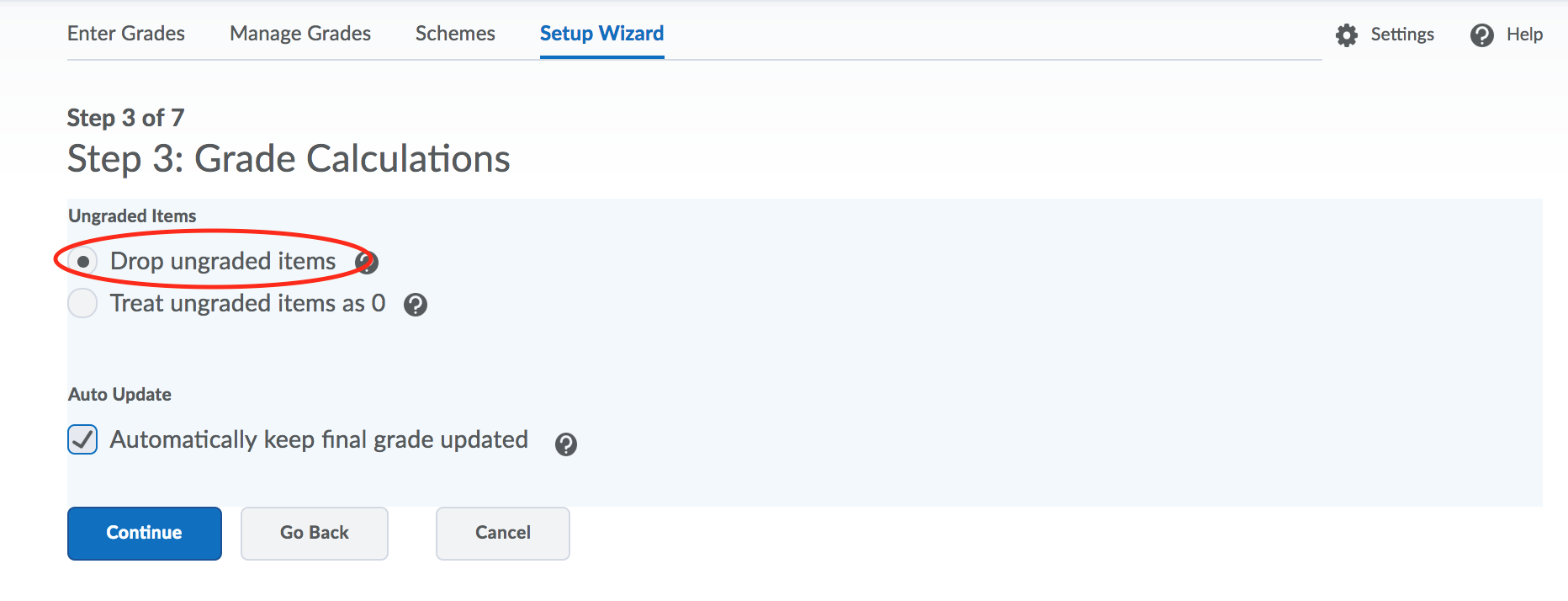Click the Cancel button
The width and height of the screenshot is (1568, 601).
[503, 533]
